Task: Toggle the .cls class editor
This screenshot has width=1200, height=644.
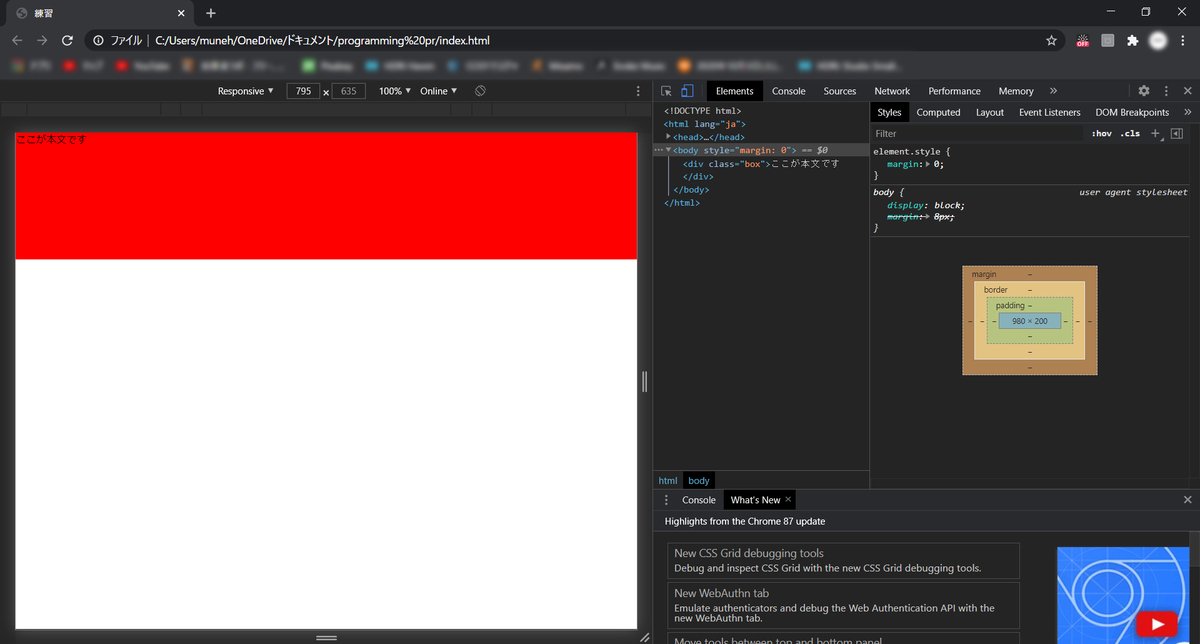Action: [x=1130, y=133]
